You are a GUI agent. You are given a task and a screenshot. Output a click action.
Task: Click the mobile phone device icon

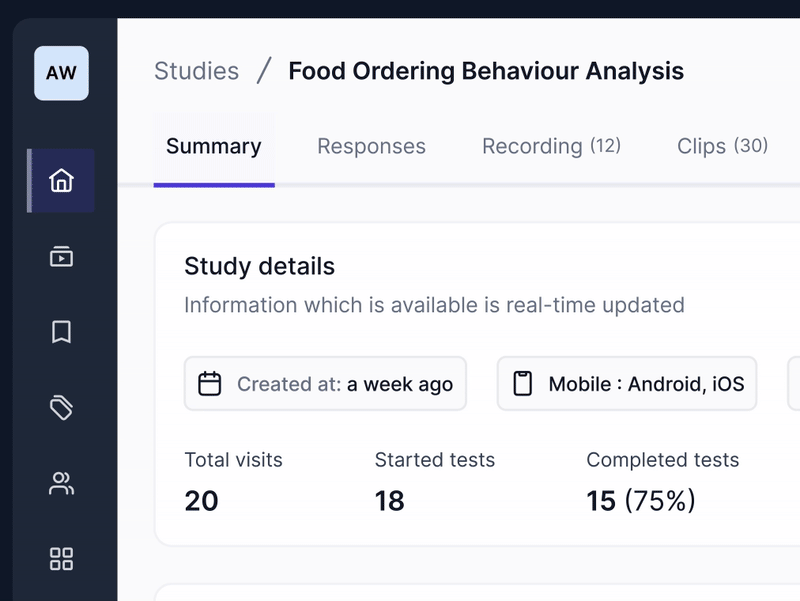523,384
